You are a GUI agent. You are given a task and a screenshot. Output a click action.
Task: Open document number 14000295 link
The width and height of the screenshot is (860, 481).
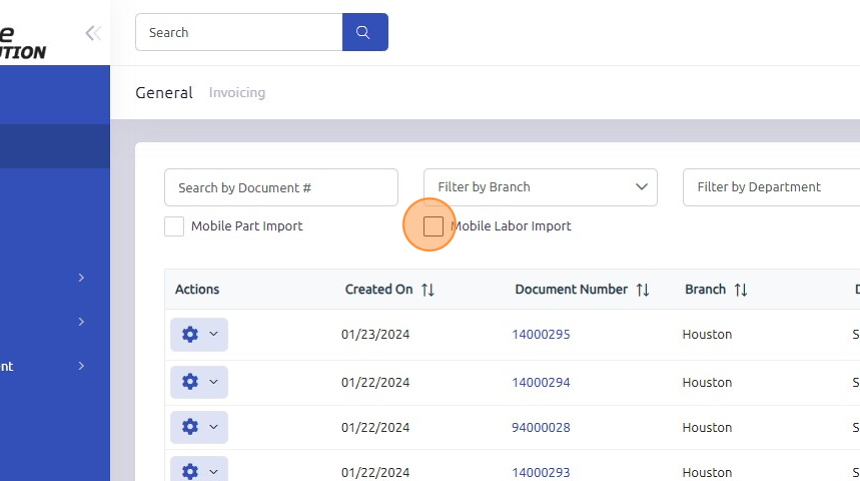click(x=541, y=334)
